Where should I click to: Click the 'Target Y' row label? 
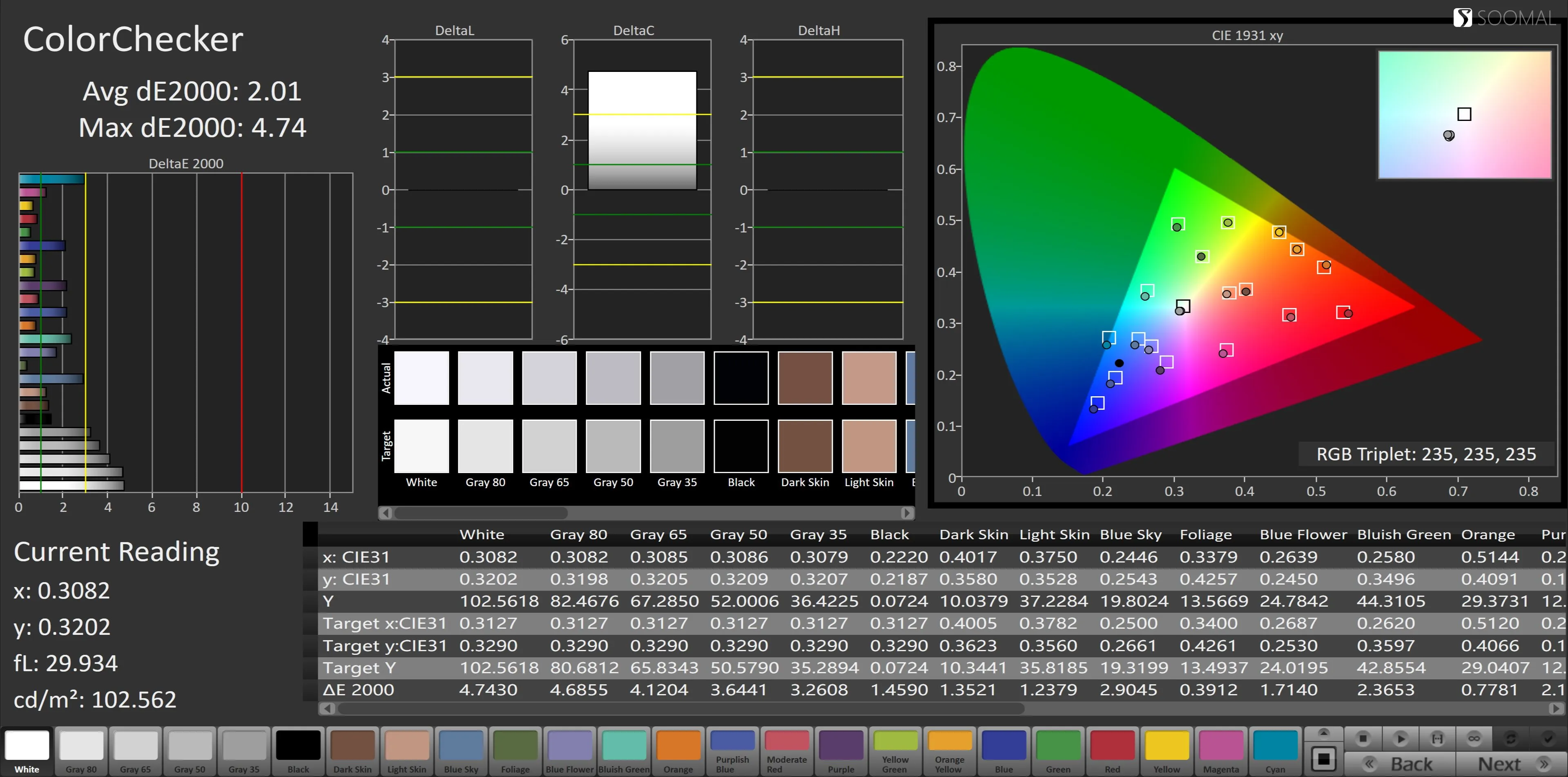[359, 668]
